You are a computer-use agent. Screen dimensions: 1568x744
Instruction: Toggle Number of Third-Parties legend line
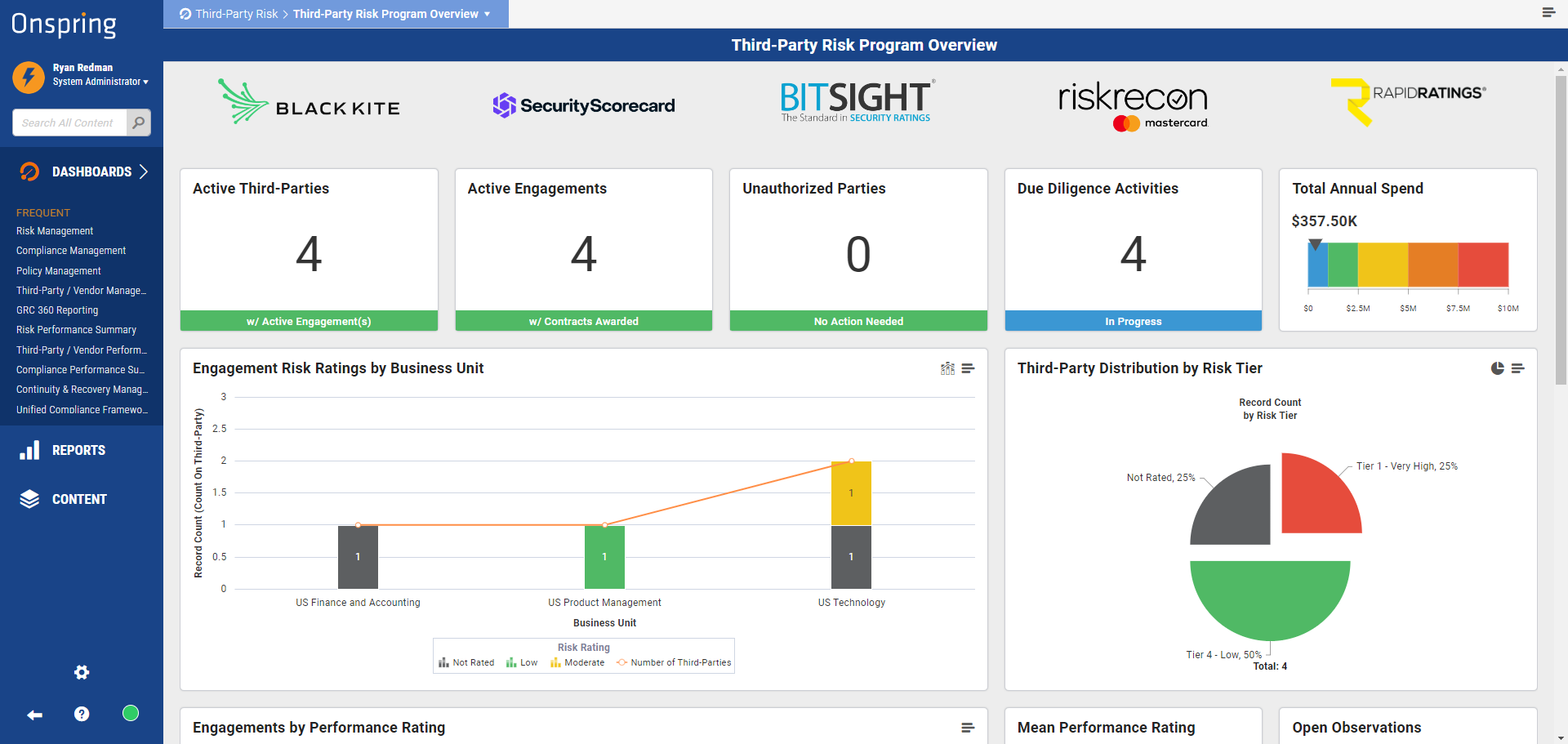point(674,662)
